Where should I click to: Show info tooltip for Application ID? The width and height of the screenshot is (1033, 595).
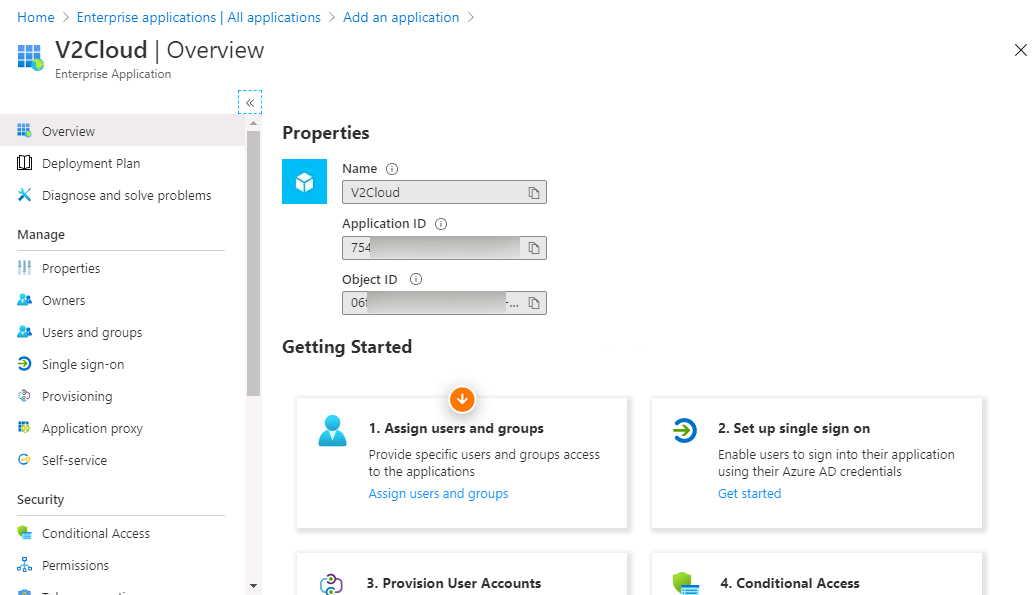tap(441, 224)
